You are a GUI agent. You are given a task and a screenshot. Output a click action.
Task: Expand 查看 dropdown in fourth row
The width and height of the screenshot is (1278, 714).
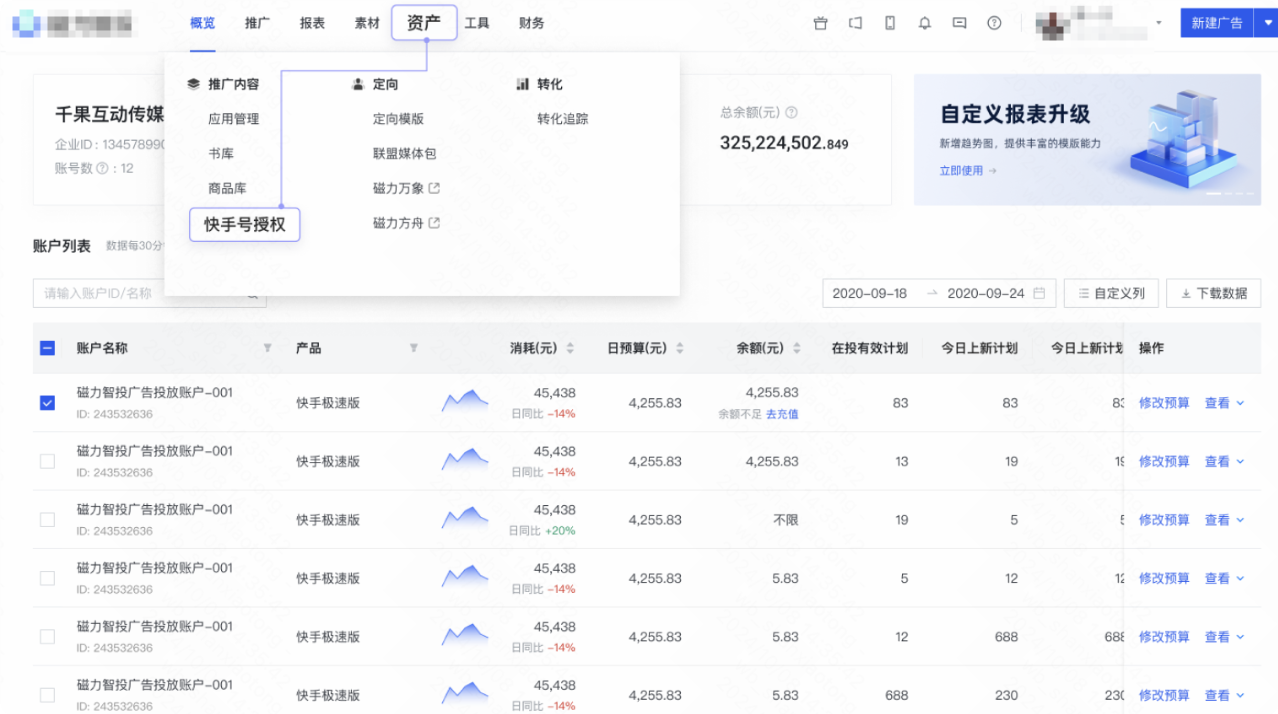click(1225, 578)
